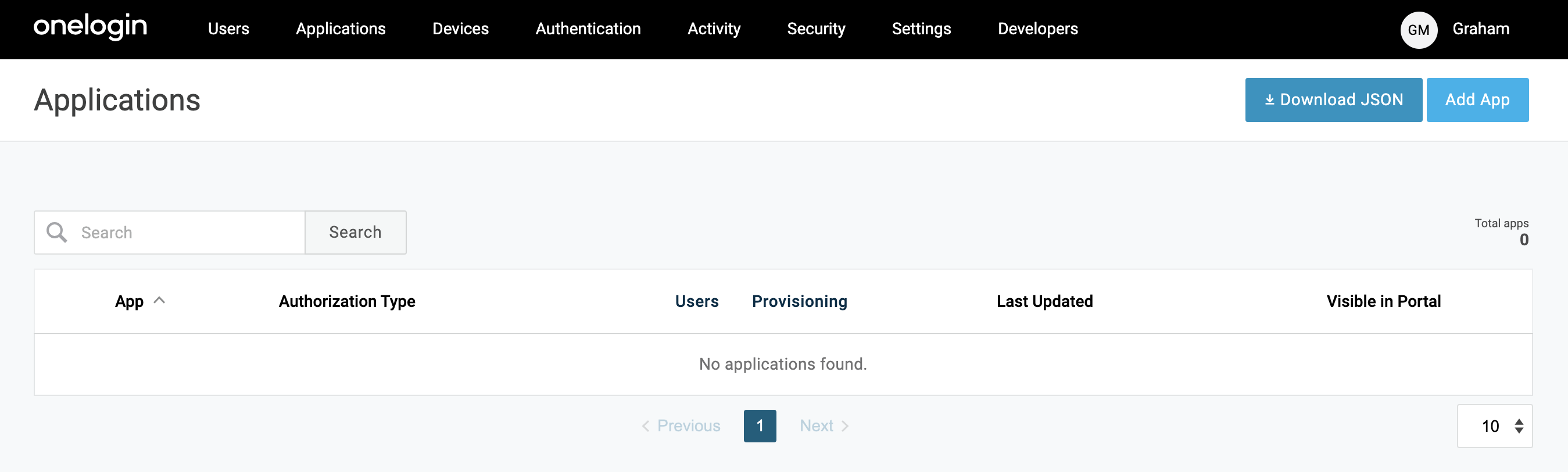Open the Applications menu in navigation bar
This screenshot has height=472, width=1568.
340,28
